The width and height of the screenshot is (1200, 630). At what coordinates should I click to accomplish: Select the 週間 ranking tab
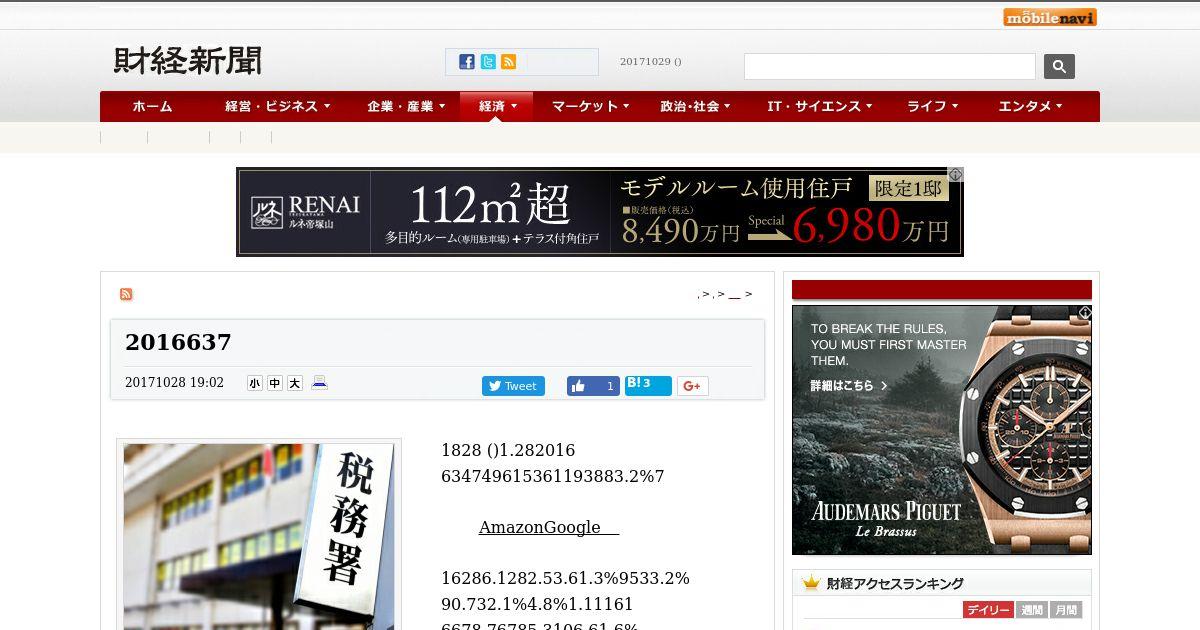point(1032,610)
